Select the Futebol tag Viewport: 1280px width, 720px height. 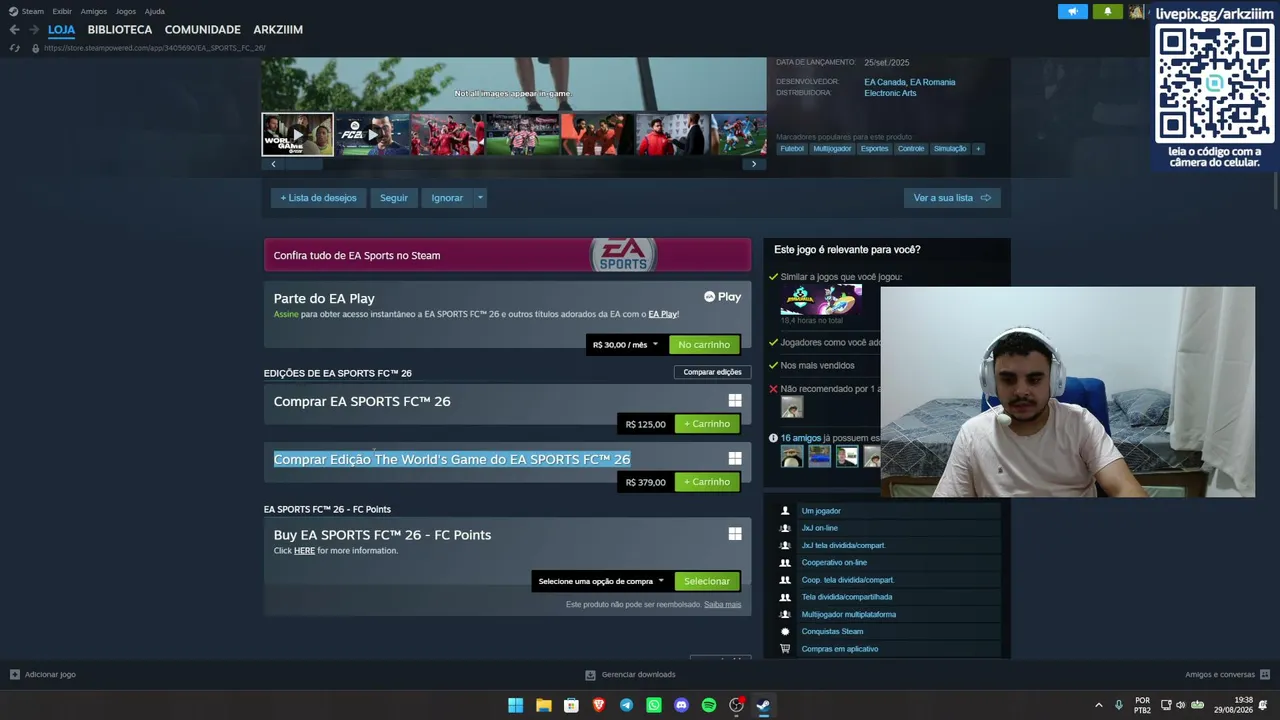[x=792, y=149]
